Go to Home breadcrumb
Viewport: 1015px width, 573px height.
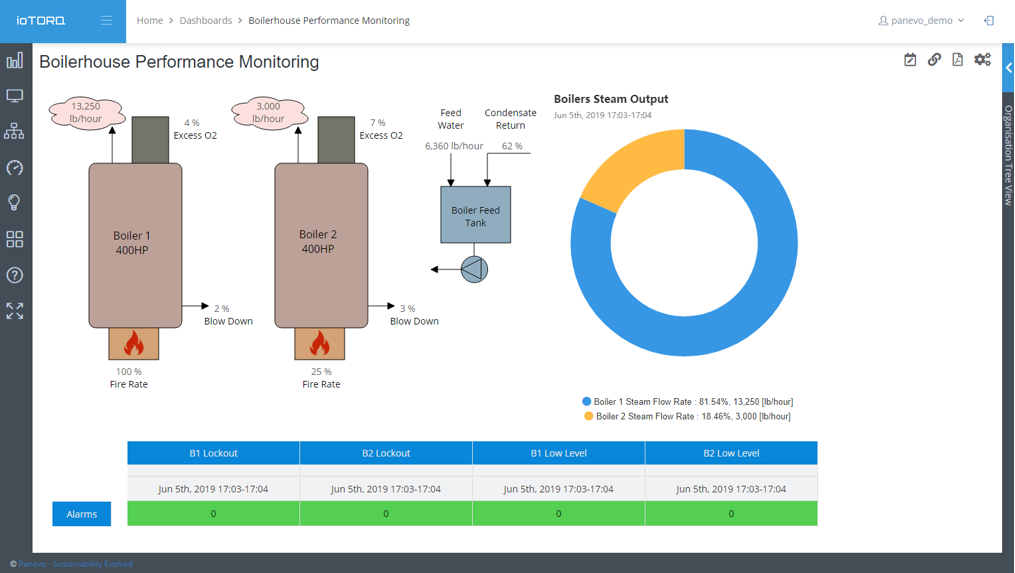(150, 21)
